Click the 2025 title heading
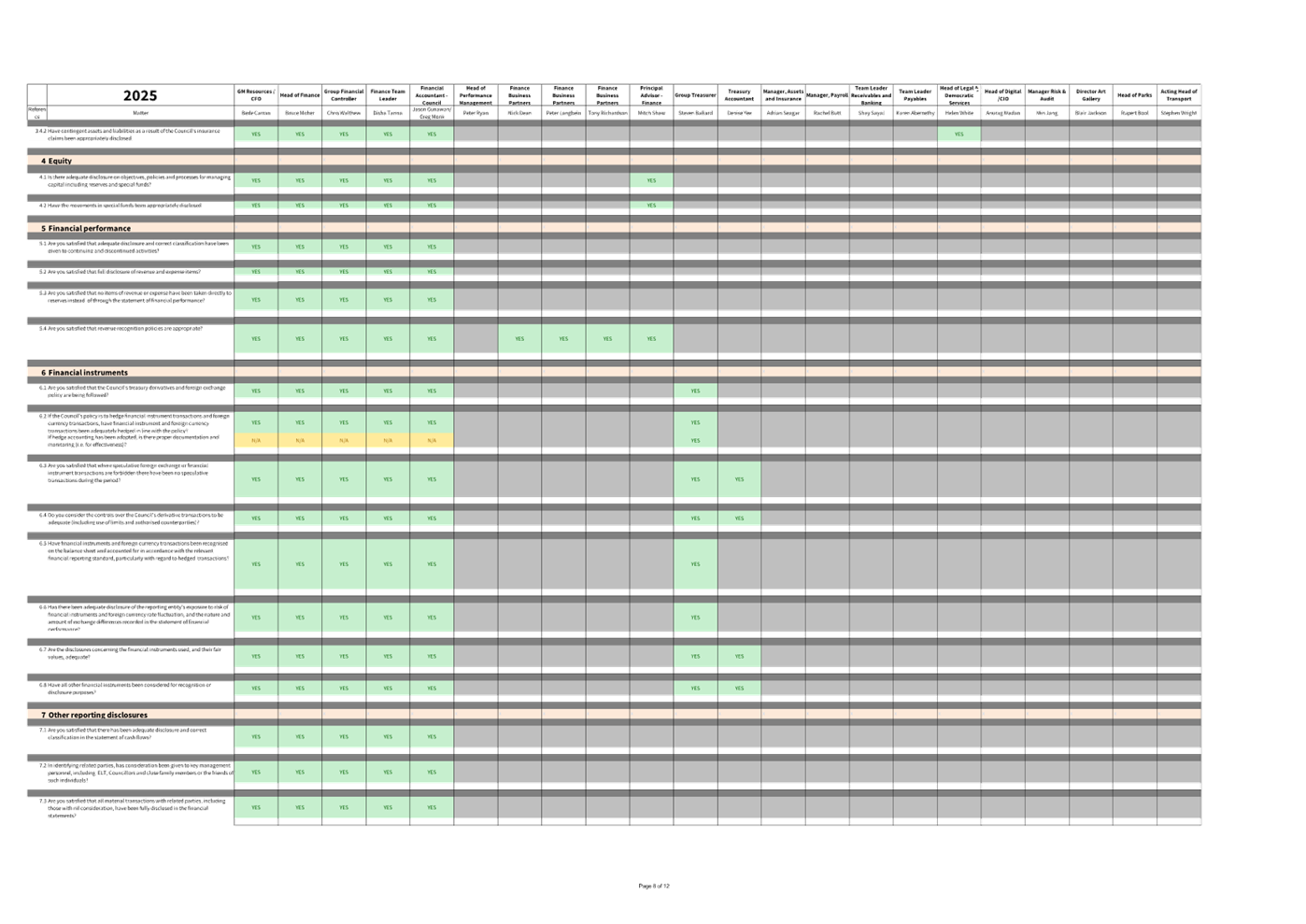Image resolution: width=1306 pixels, height=924 pixels. (x=140, y=96)
